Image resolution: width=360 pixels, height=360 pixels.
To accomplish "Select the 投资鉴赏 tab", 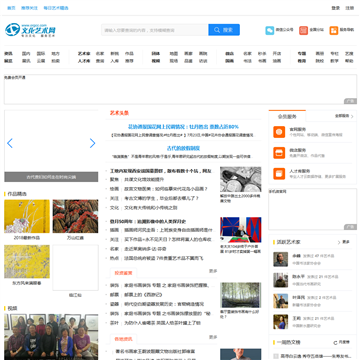I will [x=123, y=273].
